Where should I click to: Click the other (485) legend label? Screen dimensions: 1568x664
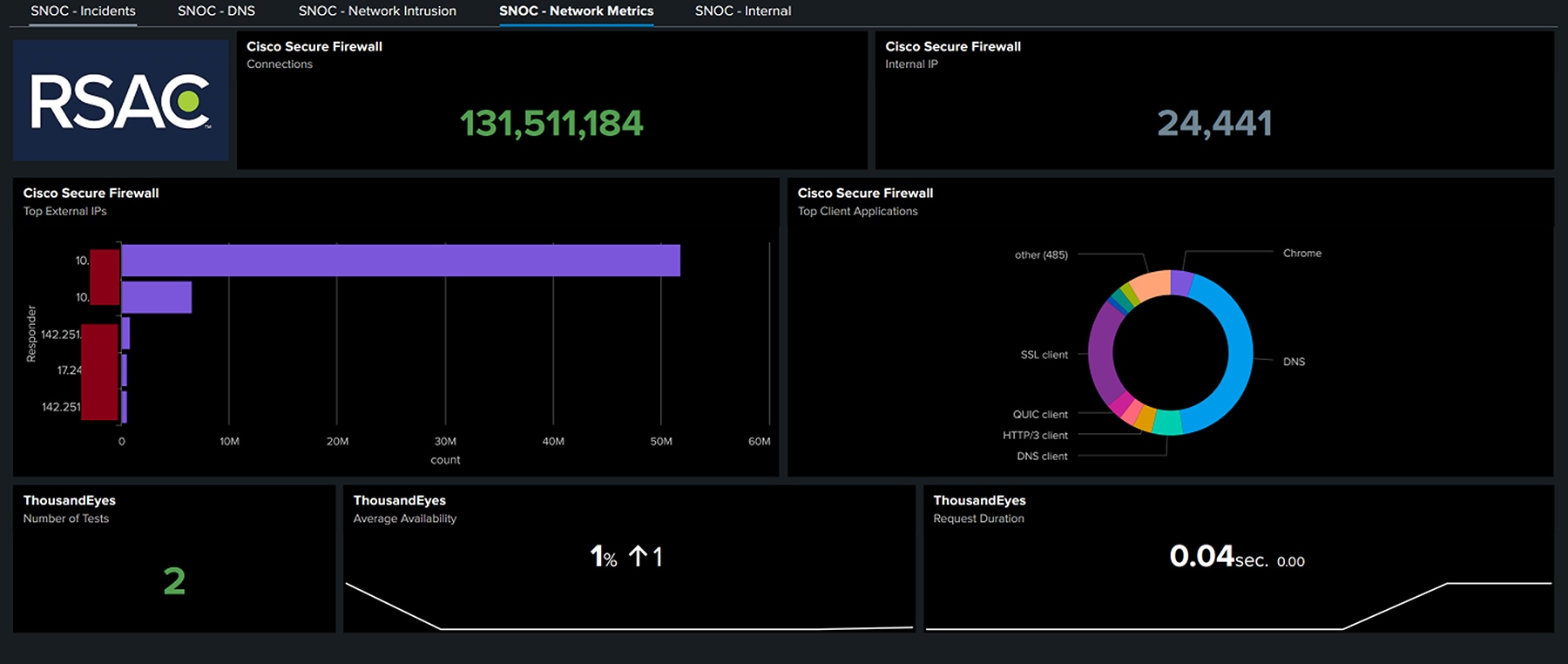pyautogui.click(x=1041, y=255)
